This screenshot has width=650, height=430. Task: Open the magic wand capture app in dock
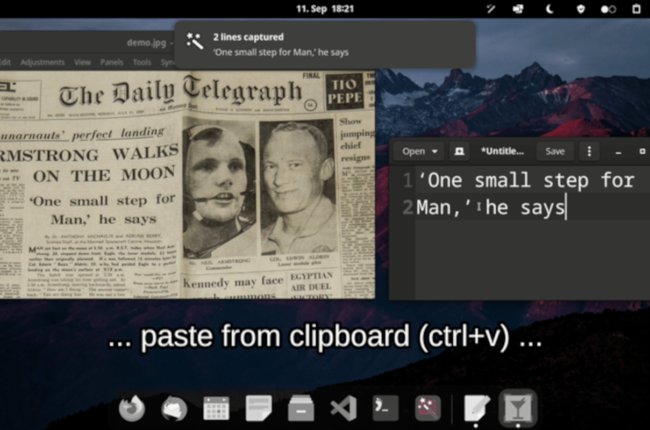[428, 408]
